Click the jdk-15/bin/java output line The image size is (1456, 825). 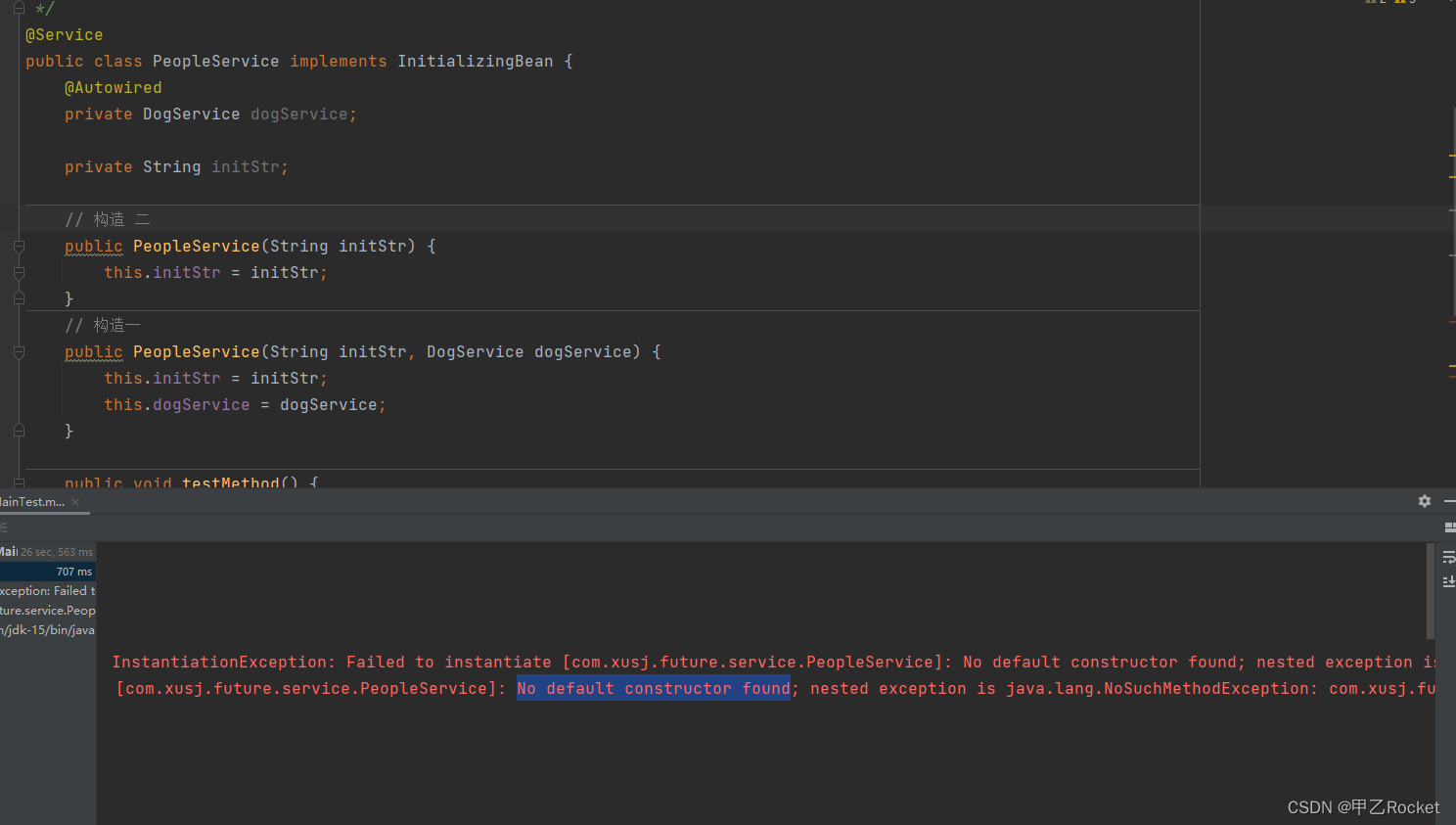[x=48, y=630]
